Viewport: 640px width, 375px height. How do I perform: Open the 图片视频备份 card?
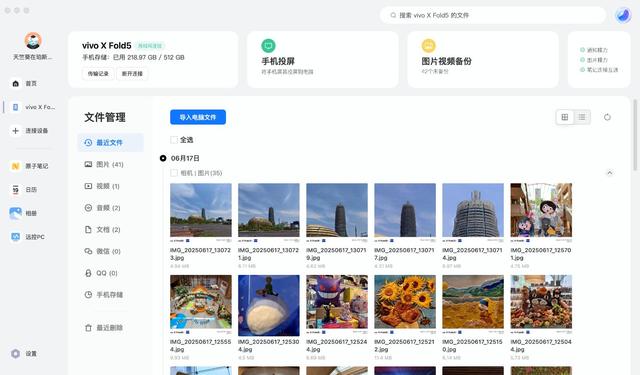tap(483, 60)
